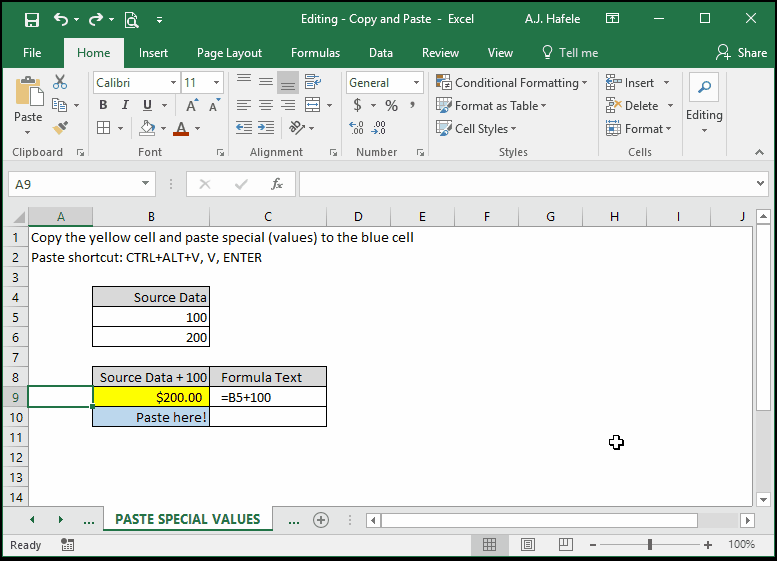This screenshot has height=561, width=777.
Task: Click the macro recording icon in status bar
Action: tap(68, 545)
